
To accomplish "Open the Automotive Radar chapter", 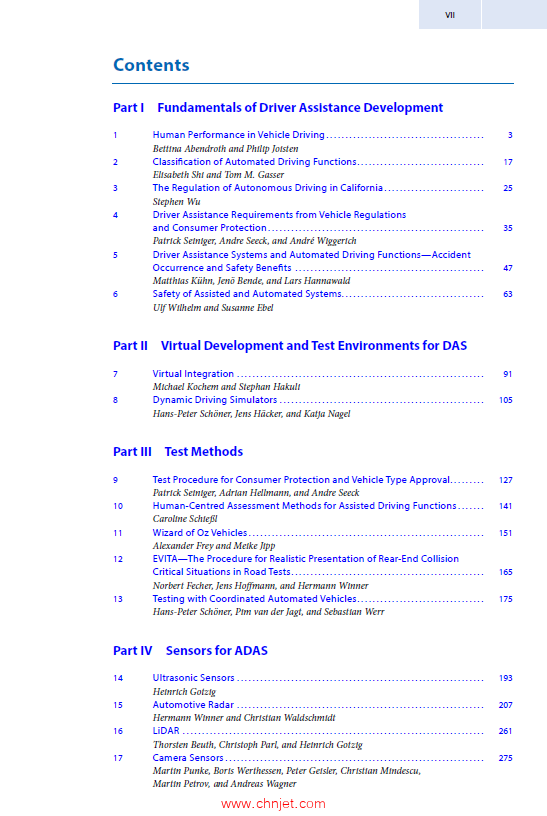I will [193, 705].
